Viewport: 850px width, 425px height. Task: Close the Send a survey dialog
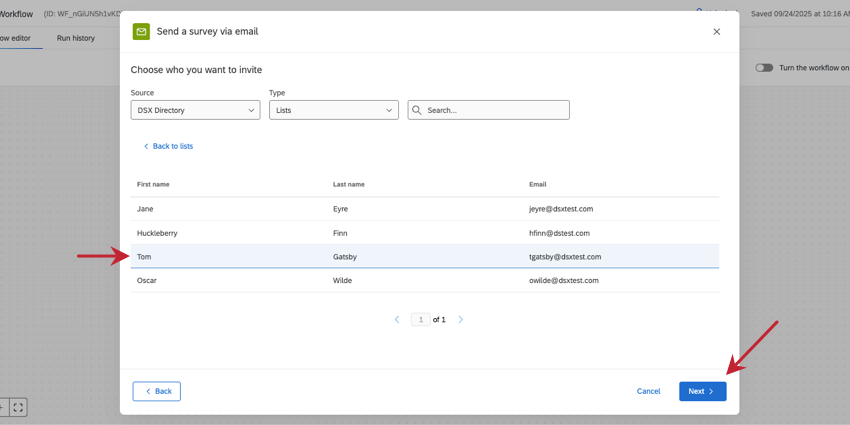[716, 32]
